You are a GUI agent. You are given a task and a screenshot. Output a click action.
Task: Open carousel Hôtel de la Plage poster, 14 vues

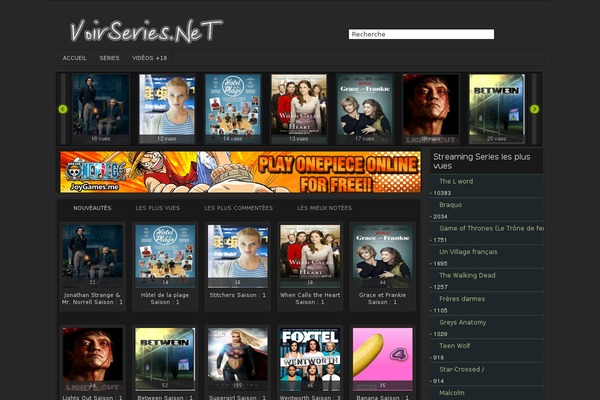pyautogui.click(x=233, y=109)
